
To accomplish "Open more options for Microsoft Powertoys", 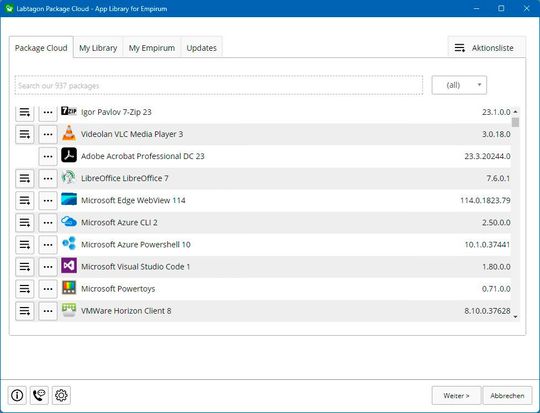I will click(48, 288).
